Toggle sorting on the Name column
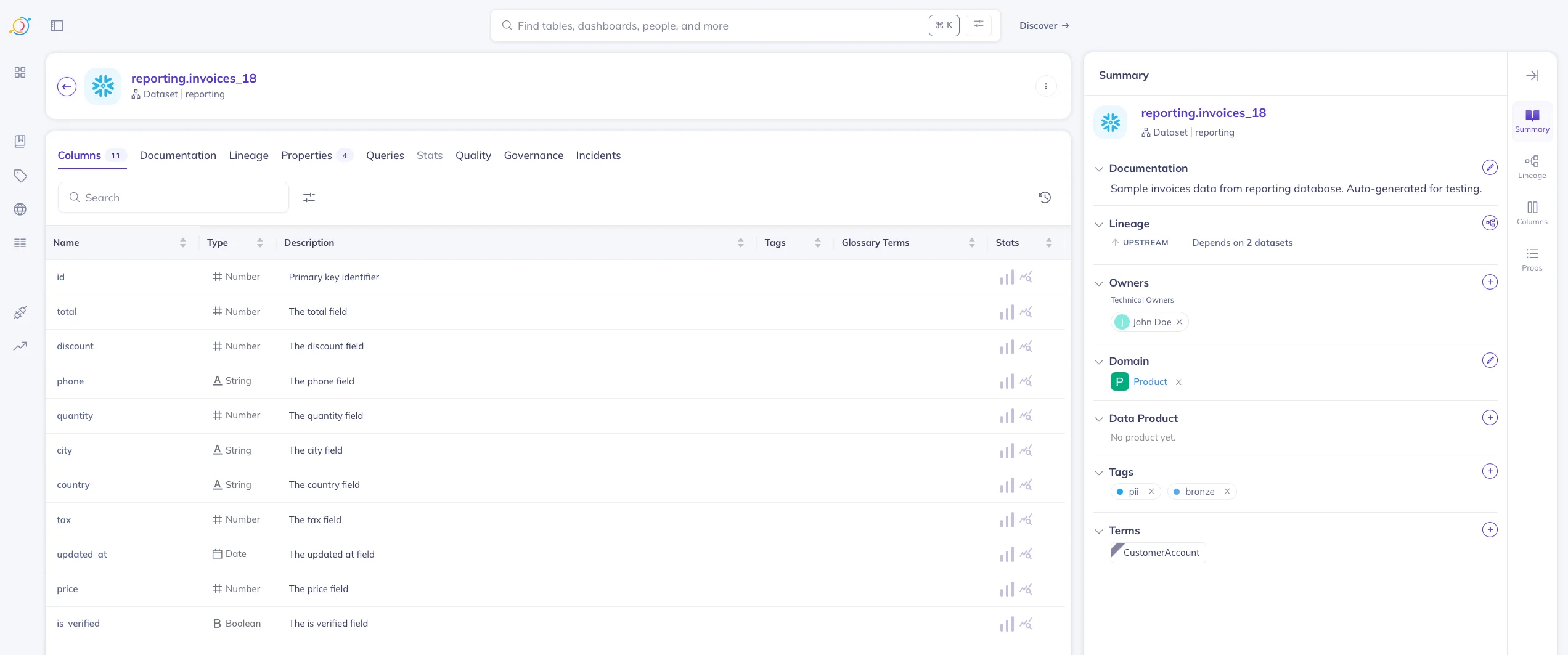 (x=182, y=242)
